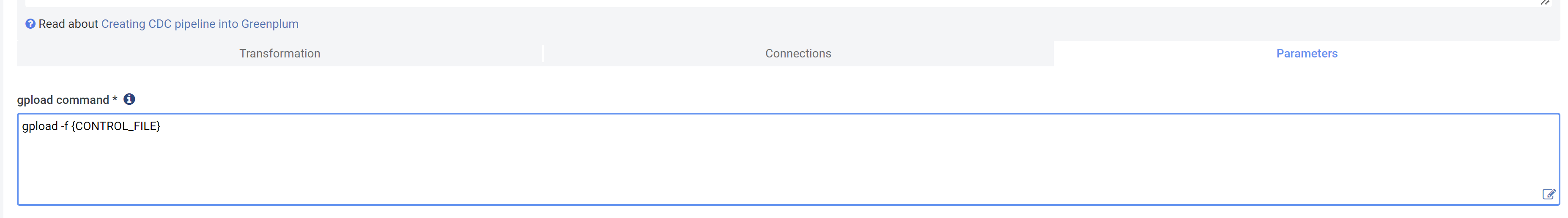This screenshot has width=1568, height=218.
Task: Switch to the Connections tab
Action: pos(798,54)
